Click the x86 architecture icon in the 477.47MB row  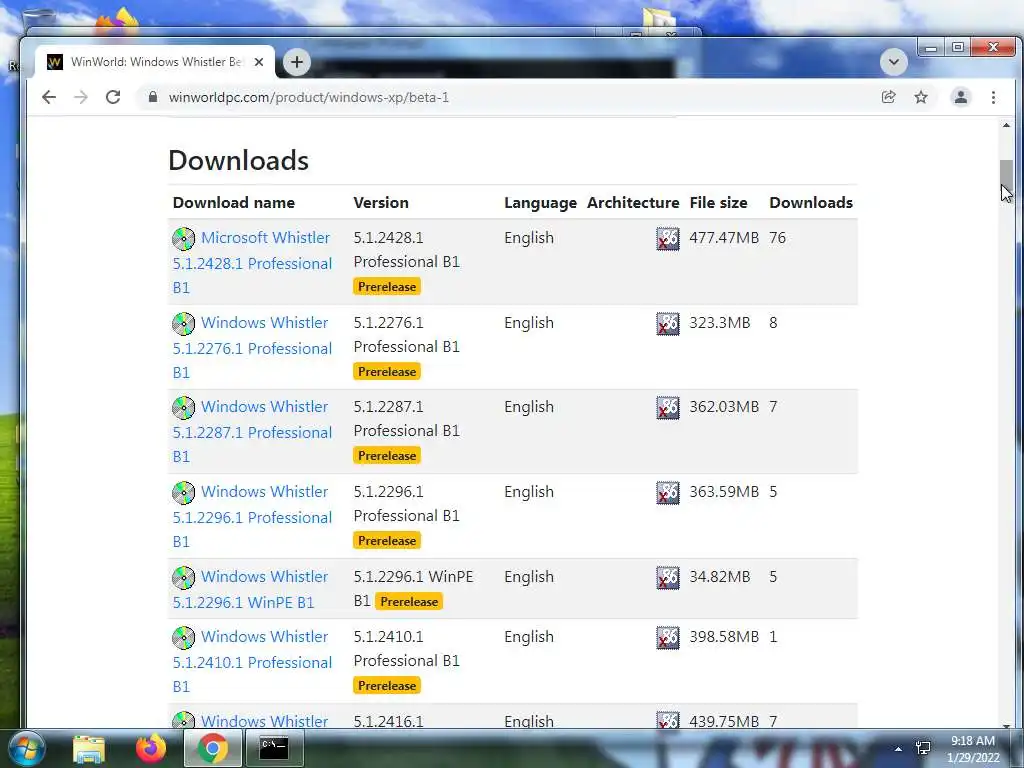click(x=667, y=238)
